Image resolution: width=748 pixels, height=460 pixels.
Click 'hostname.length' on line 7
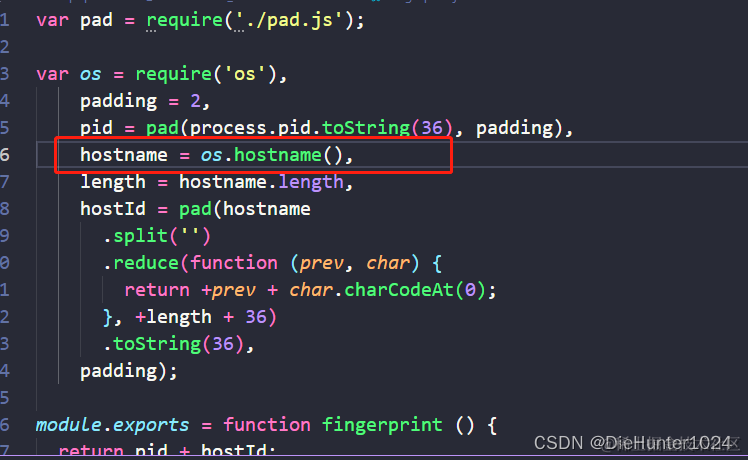[261, 182]
